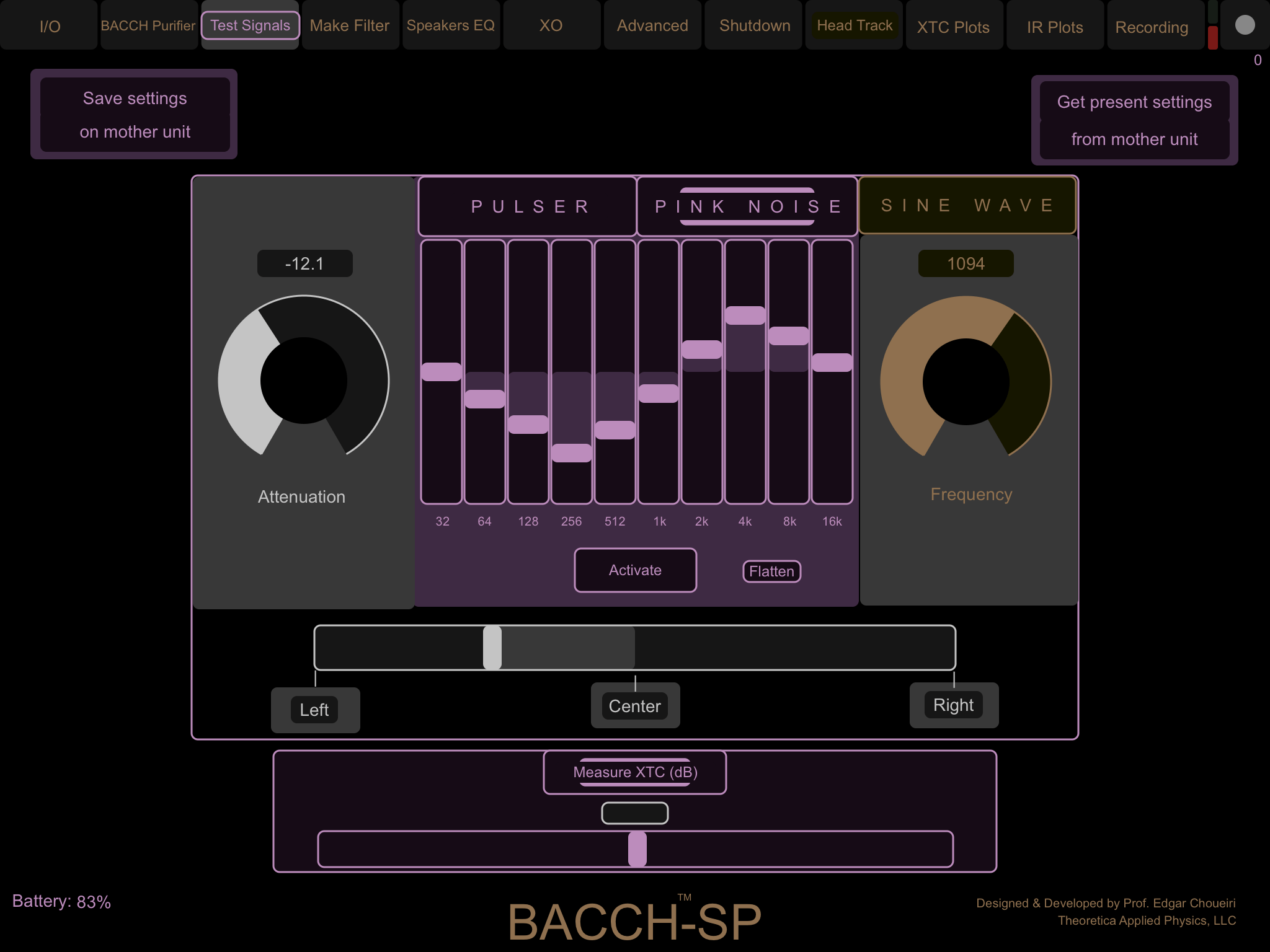Toggle the PULSER test signal
The width and height of the screenshot is (1270, 952).
(528, 206)
